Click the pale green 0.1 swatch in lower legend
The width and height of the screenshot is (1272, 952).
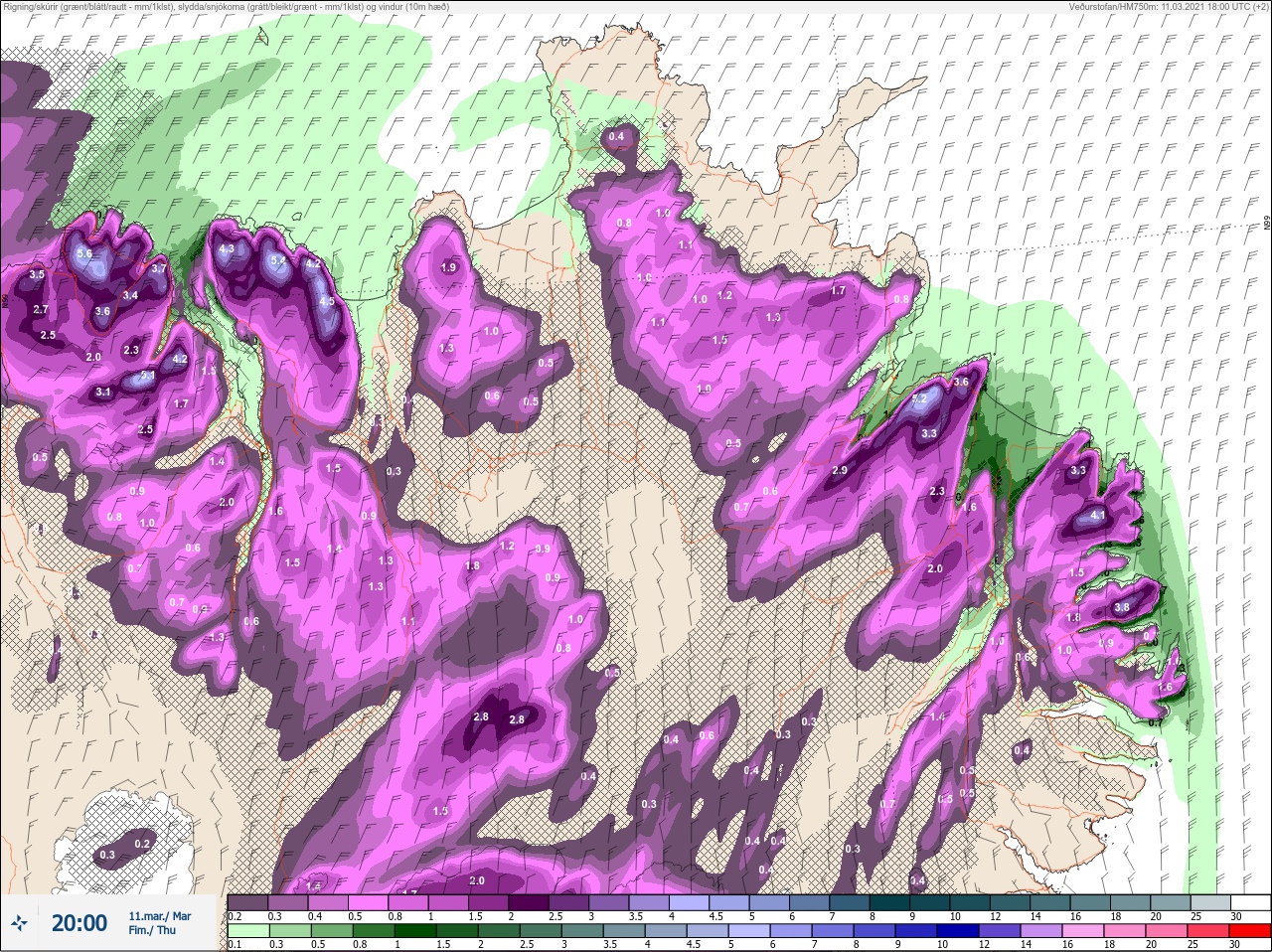[248, 931]
